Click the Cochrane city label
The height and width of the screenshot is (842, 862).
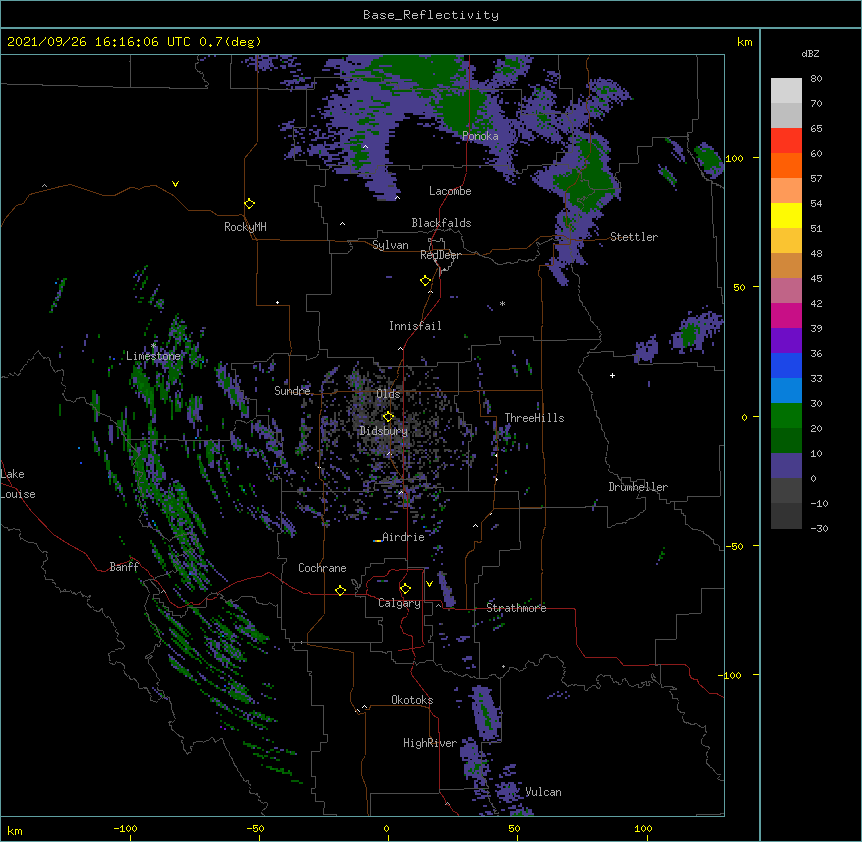point(322,568)
